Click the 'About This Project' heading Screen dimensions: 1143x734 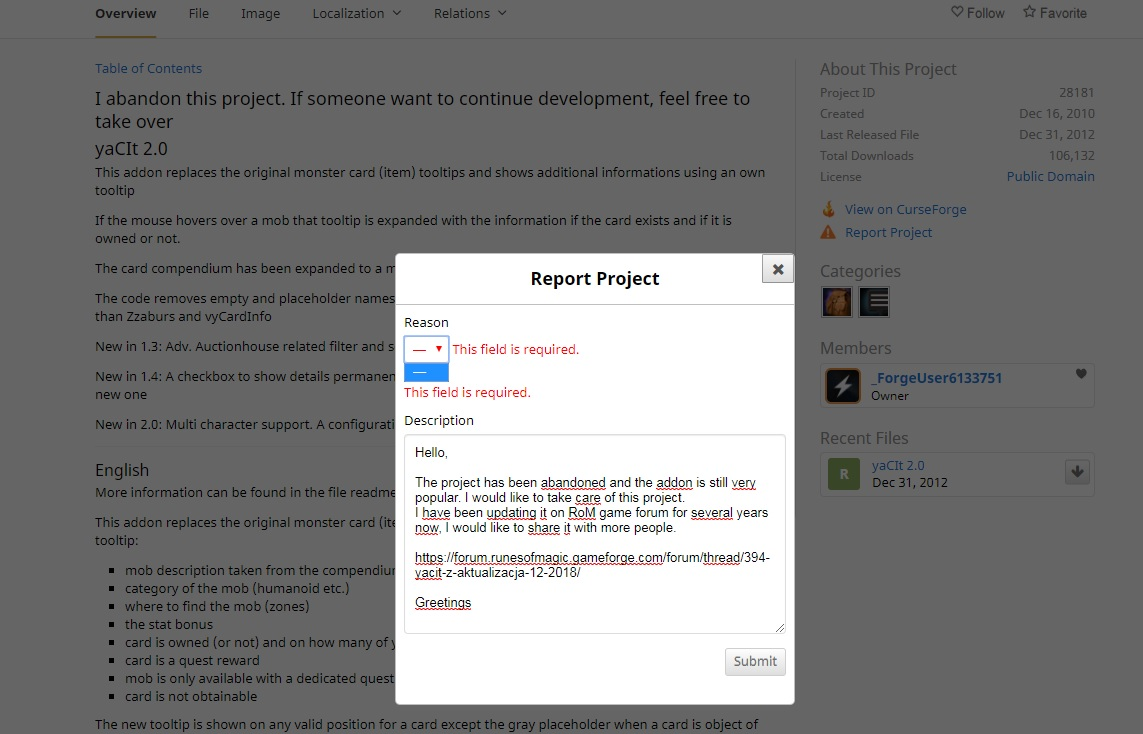(888, 69)
